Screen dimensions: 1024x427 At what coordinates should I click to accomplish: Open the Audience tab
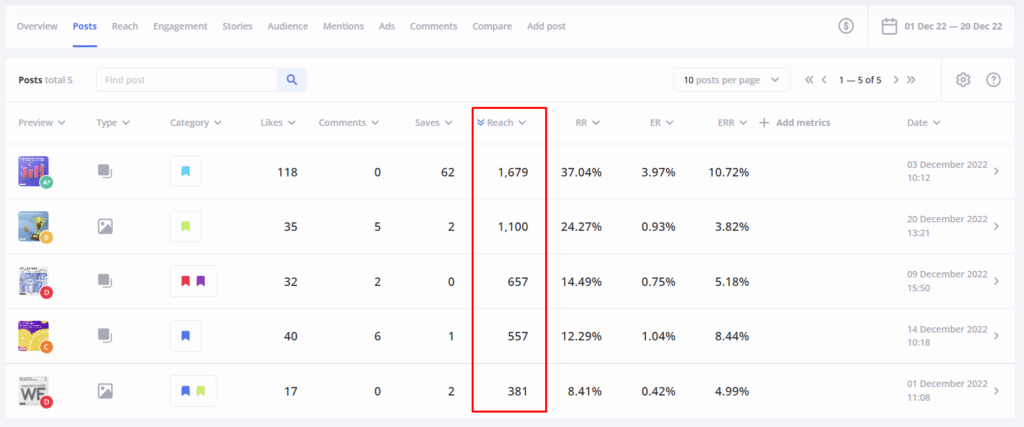click(x=287, y=26)
